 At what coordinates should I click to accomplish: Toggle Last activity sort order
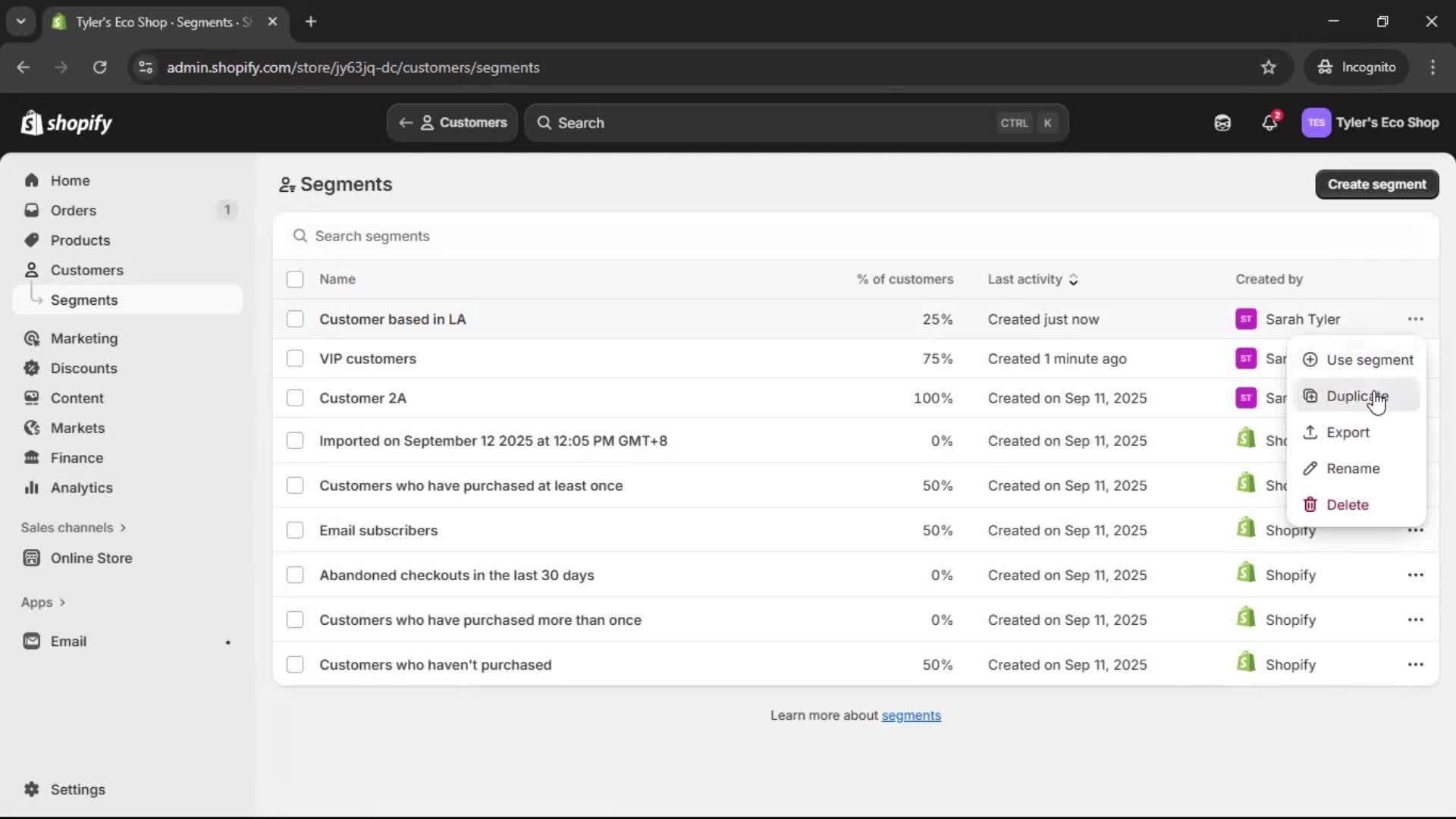1074,279
